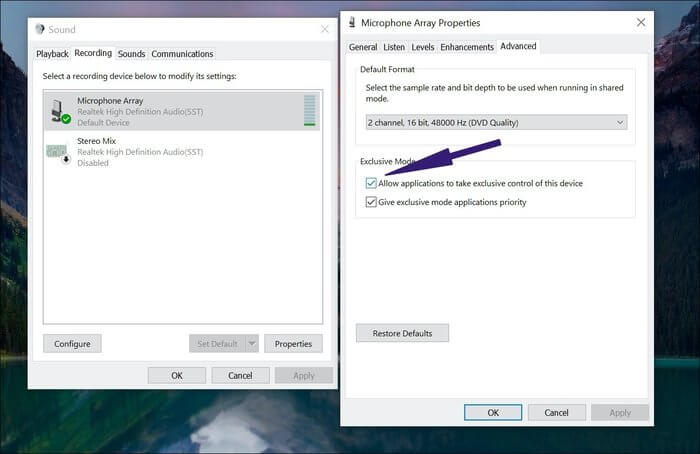Click the Configure button
The height and width of the screenshot is (454, 700).
pos(72,343)
